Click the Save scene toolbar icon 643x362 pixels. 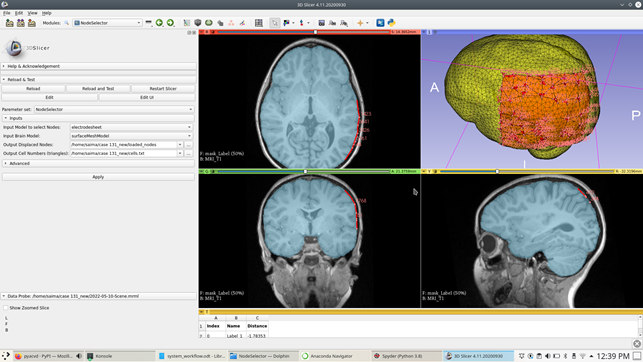pyautogui.click(x=32, y=23)
